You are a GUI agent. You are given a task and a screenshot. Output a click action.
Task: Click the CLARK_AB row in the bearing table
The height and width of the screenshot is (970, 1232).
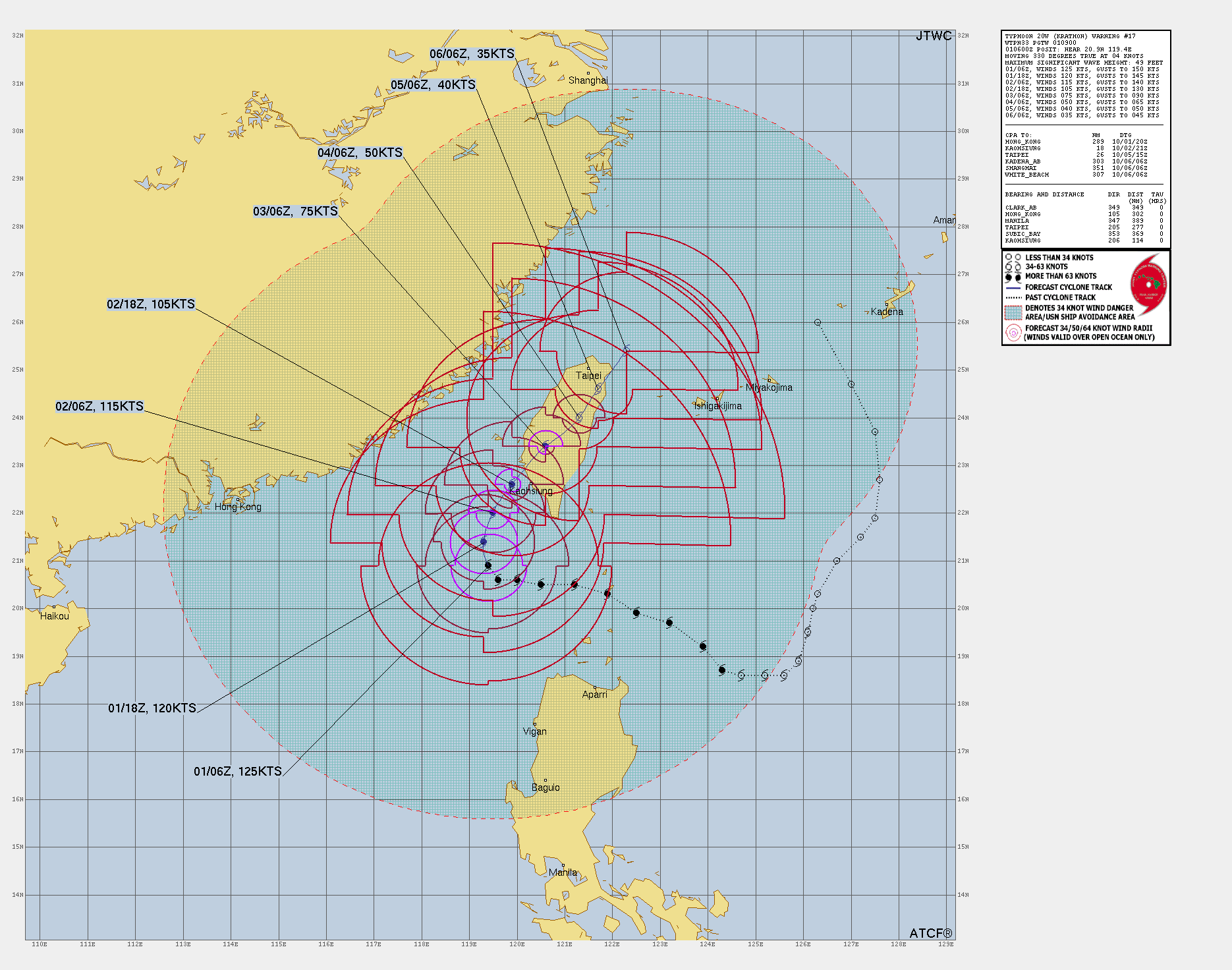(1084, 208)
